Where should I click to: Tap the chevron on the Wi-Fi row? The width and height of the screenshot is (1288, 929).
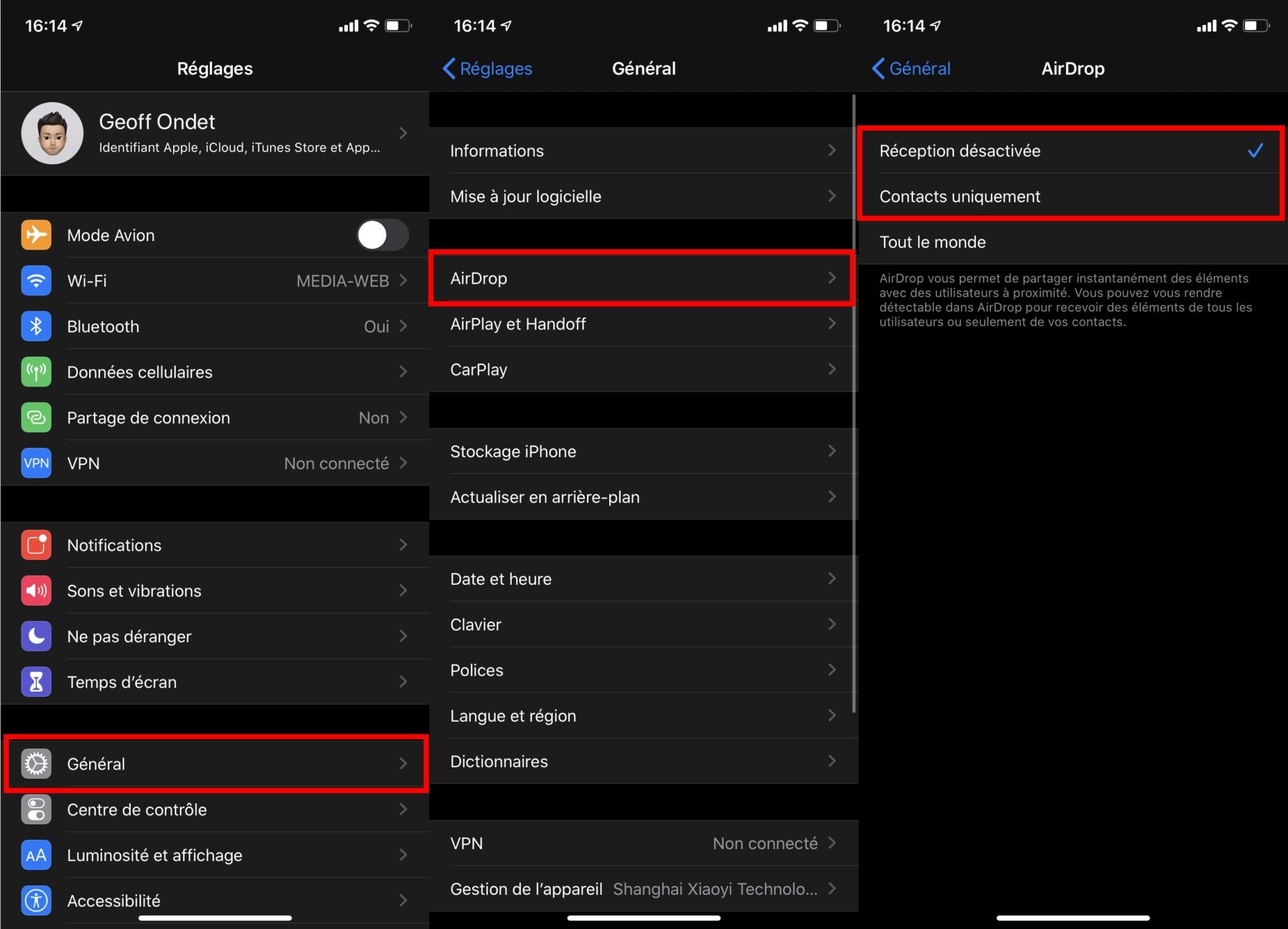[x=403, y=280]
